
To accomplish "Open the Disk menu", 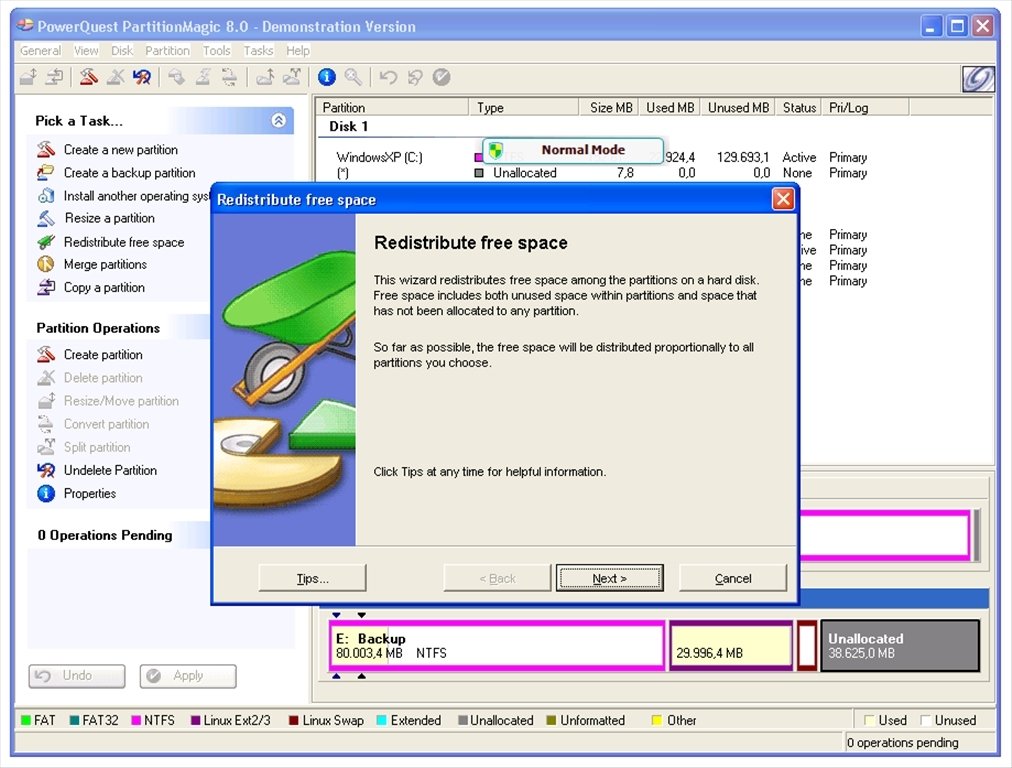I will click(121, 50).
